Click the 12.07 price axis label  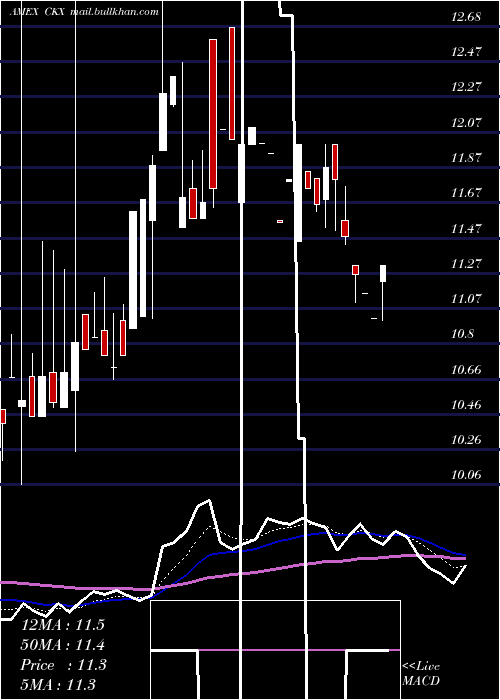pos(466,122)
